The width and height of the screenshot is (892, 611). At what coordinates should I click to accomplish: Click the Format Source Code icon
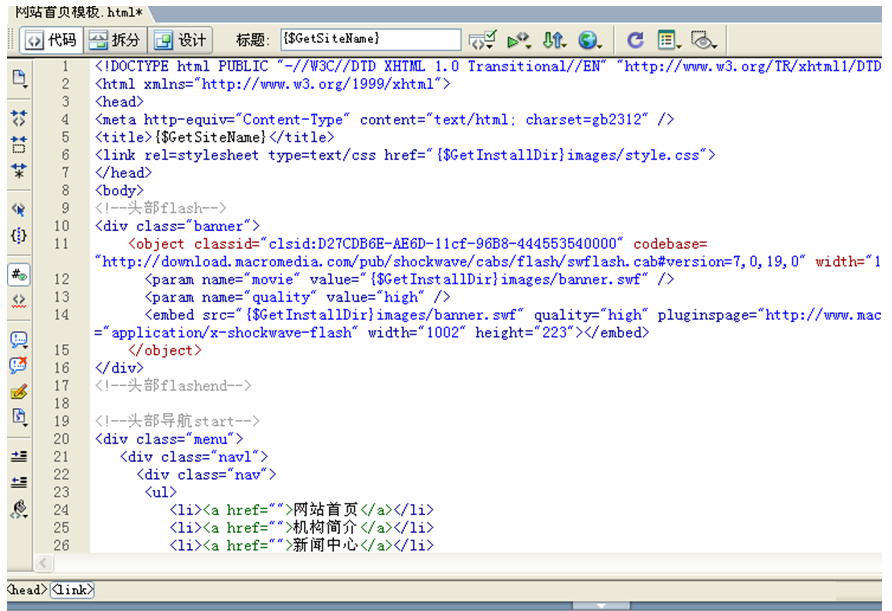19,509
